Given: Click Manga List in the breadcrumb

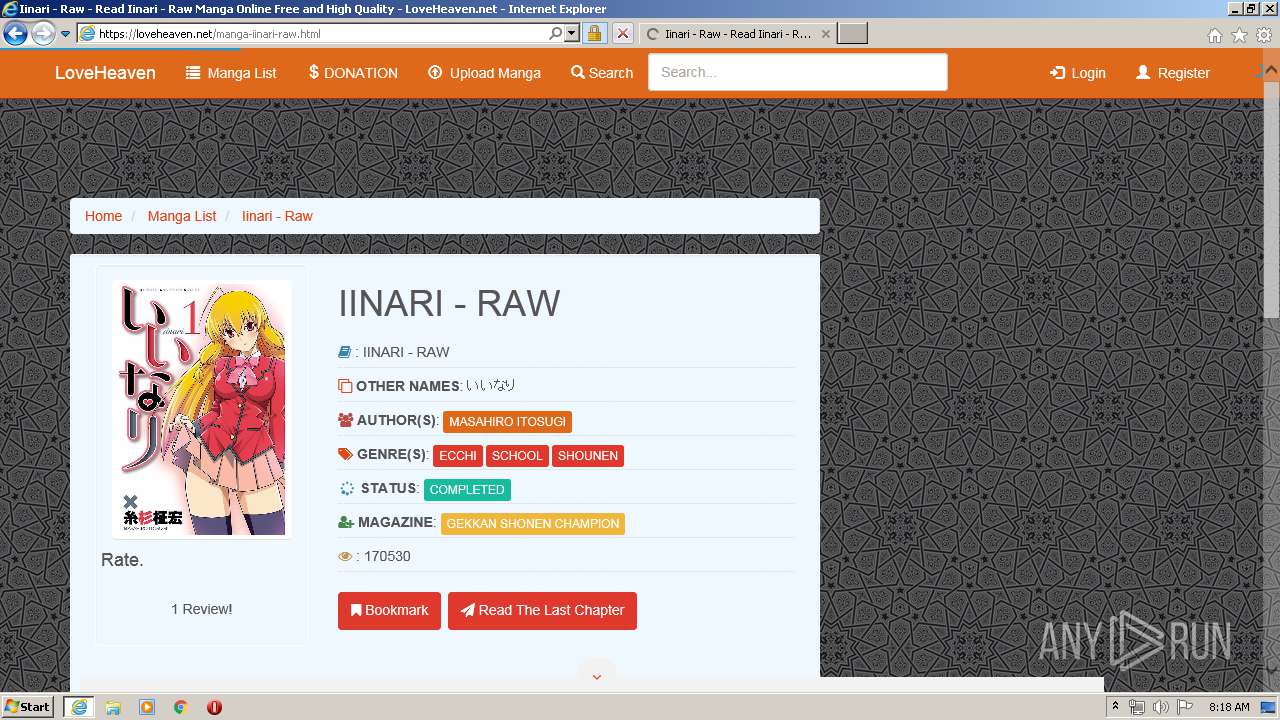Looking at the screenshot, I should click(182, 216).
